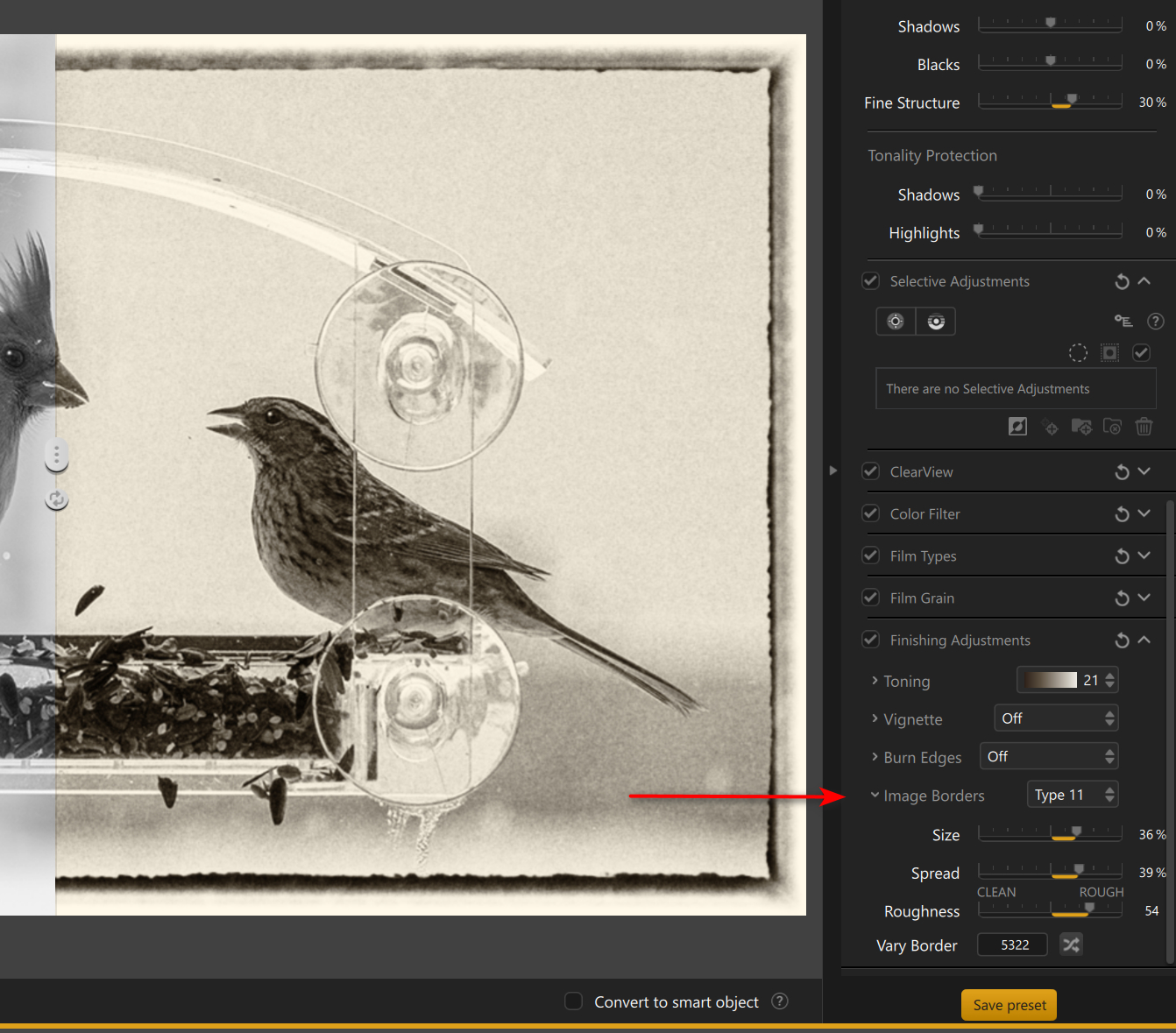Toggle Color Filter checkbox

click(x=870, y=513)
